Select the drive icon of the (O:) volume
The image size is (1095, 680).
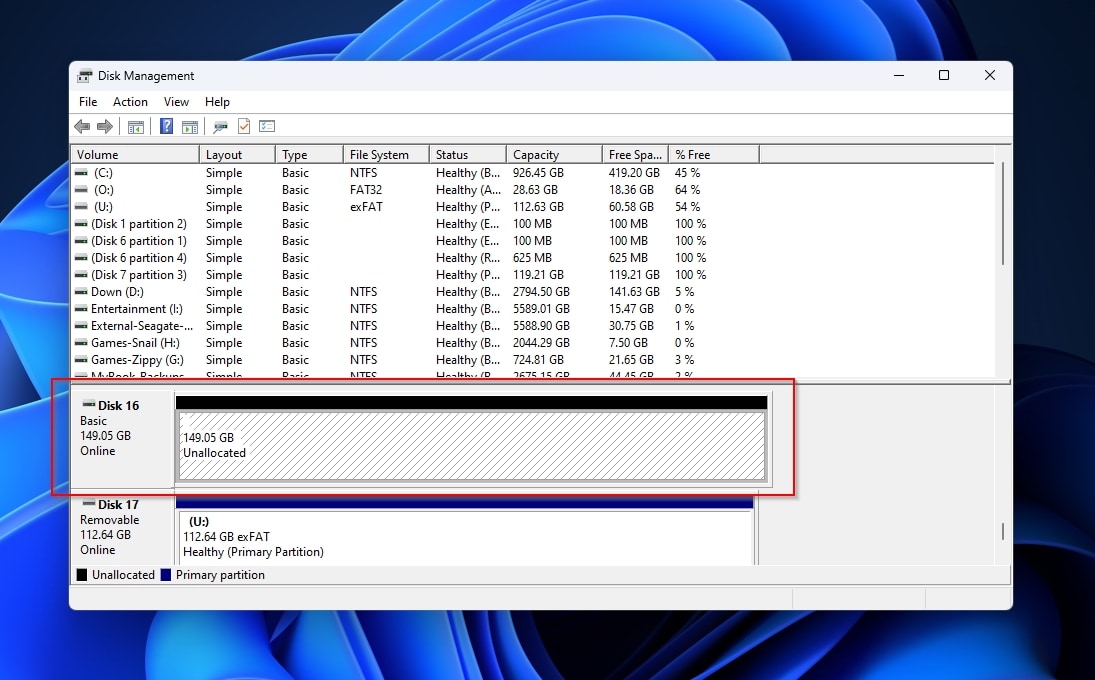tap(81, 190)
